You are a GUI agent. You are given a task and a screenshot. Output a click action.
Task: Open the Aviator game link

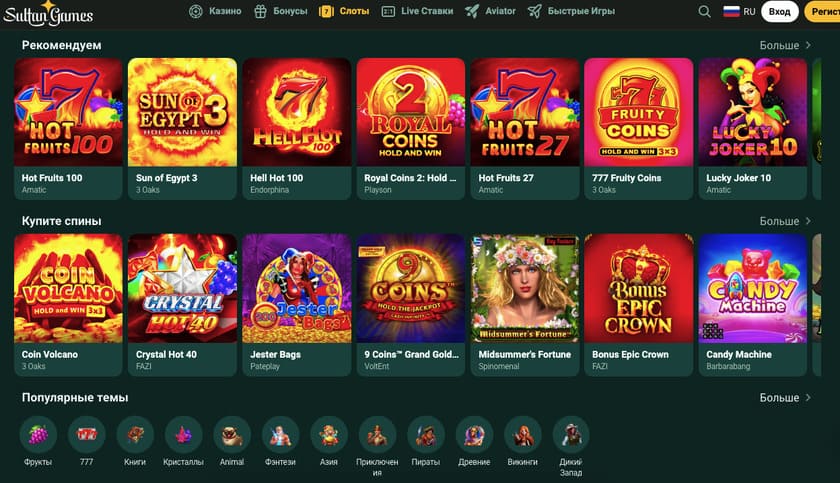coord(490,11)
